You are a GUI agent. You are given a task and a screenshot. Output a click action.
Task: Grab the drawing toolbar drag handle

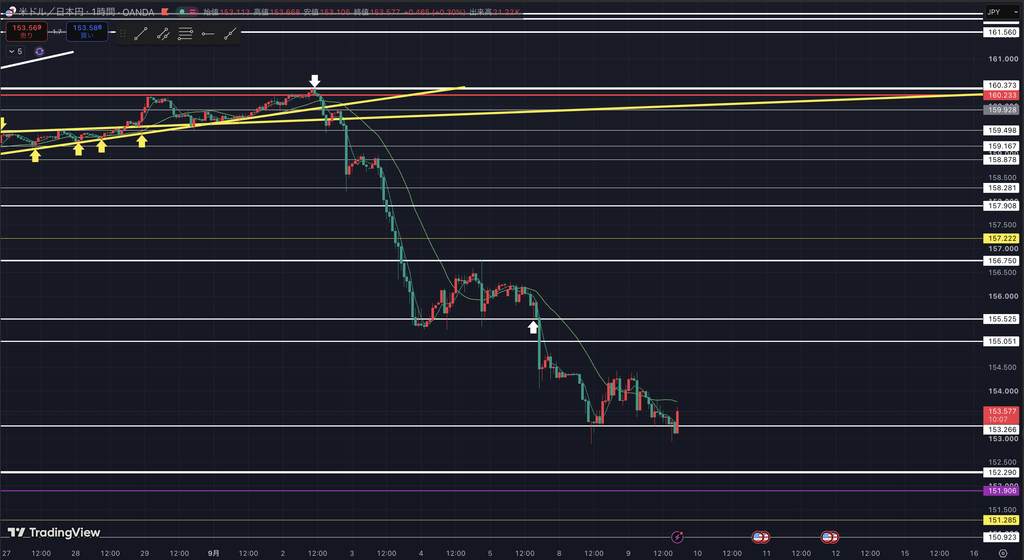pos(123,34)
